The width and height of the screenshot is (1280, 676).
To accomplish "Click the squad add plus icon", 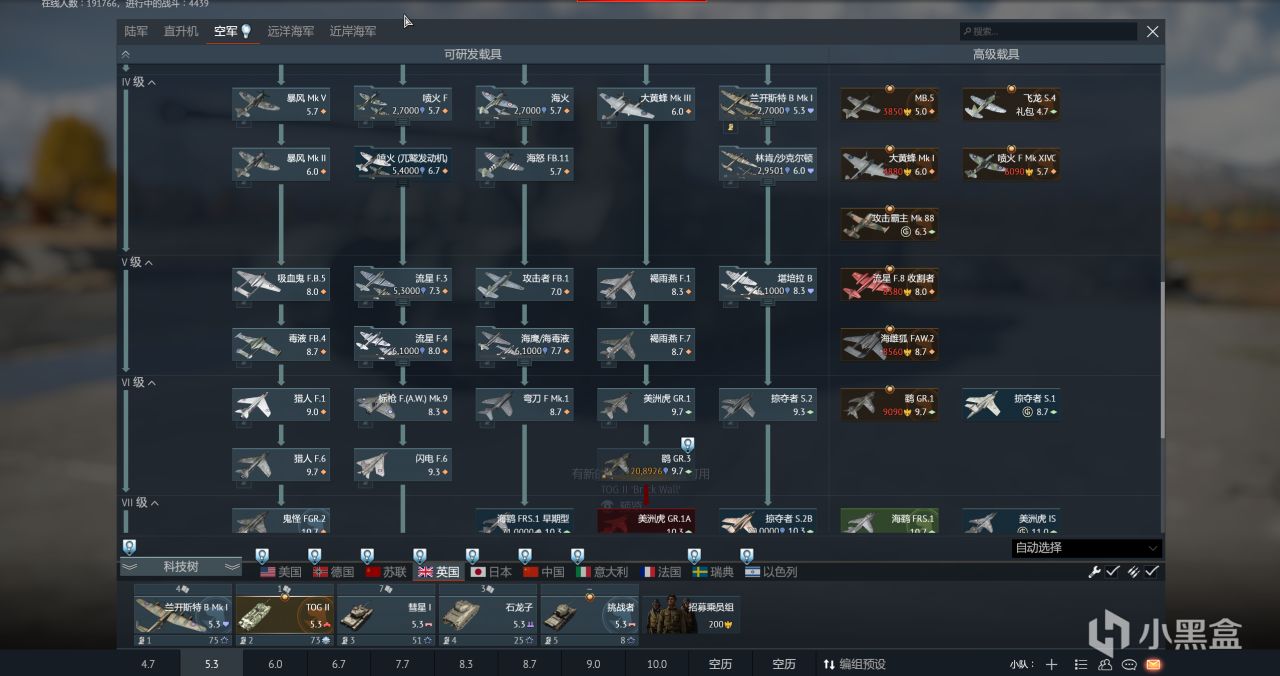I will (x=1051, y=664).
